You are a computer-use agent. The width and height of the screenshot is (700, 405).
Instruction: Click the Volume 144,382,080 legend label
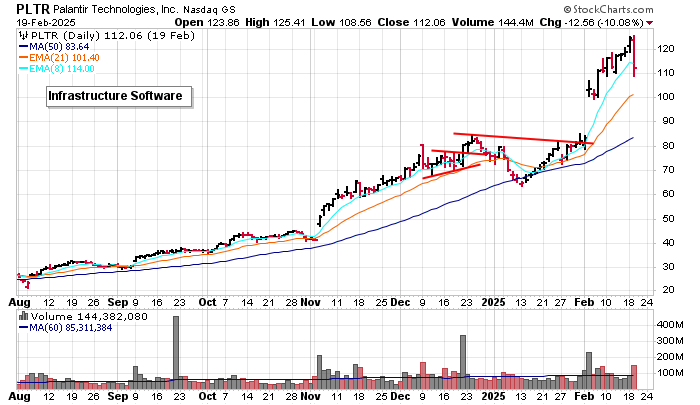coord(89,316)
